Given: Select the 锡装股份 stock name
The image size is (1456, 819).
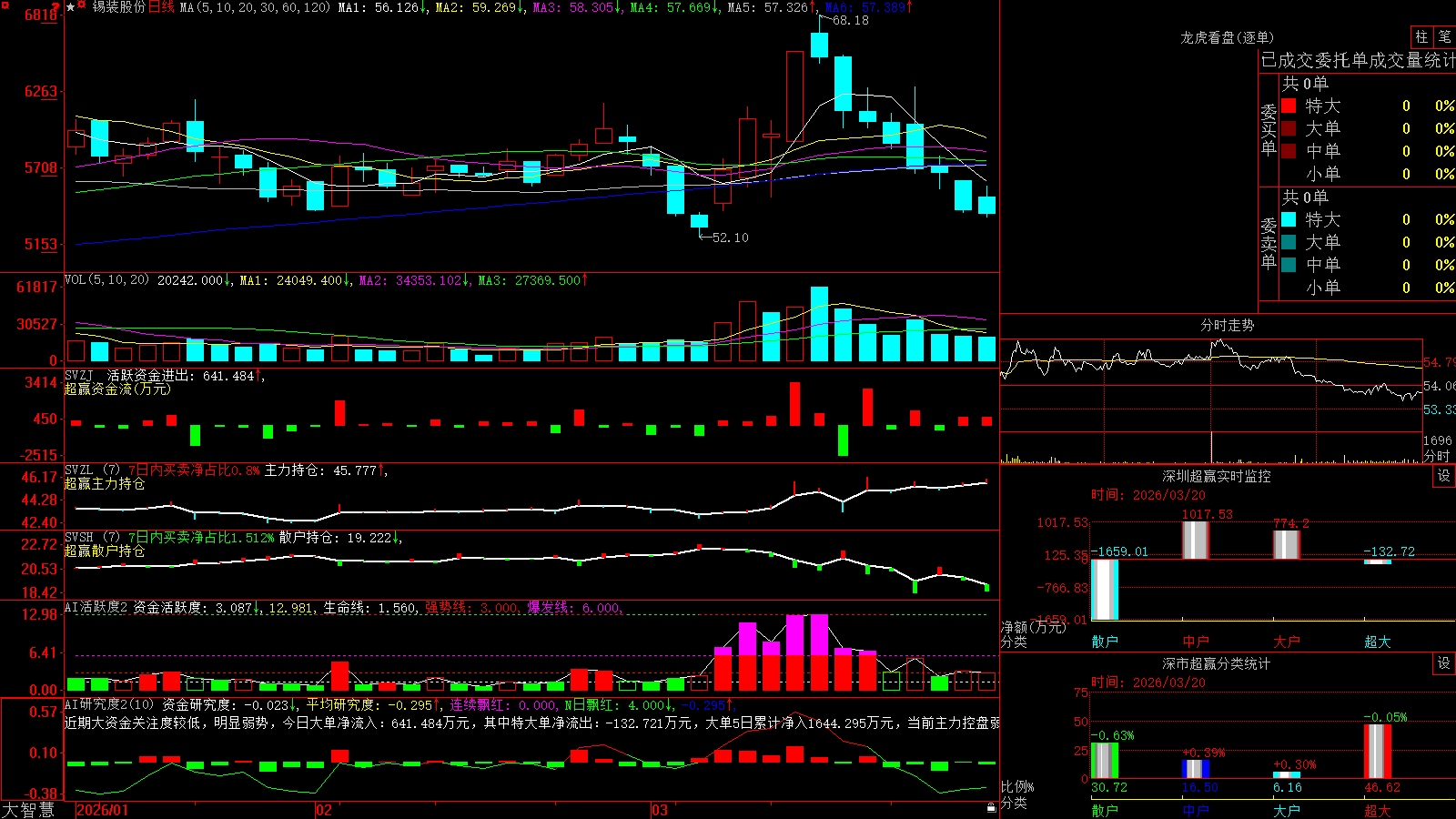Looking at the screenshot, I should [118, 7].
